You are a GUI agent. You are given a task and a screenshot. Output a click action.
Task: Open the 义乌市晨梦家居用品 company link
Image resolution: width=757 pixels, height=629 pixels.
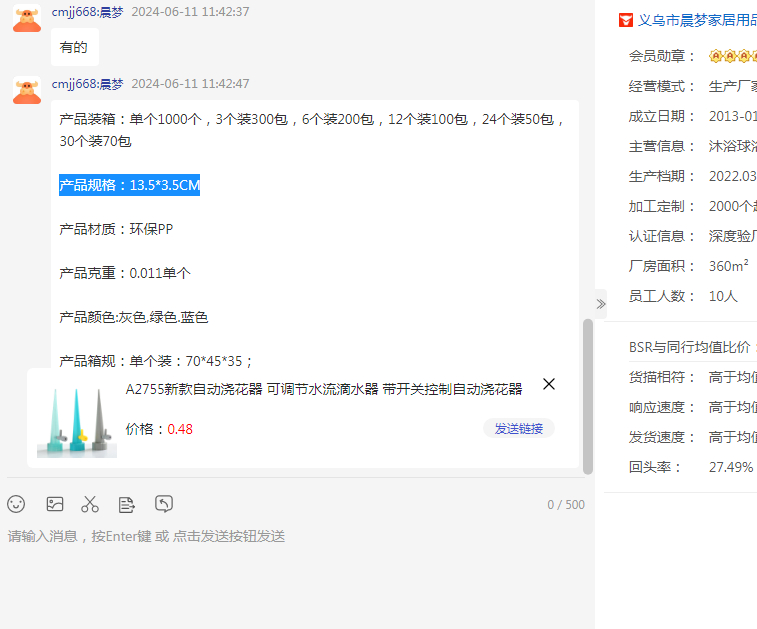pyautogui.click(x=697, y=20)
